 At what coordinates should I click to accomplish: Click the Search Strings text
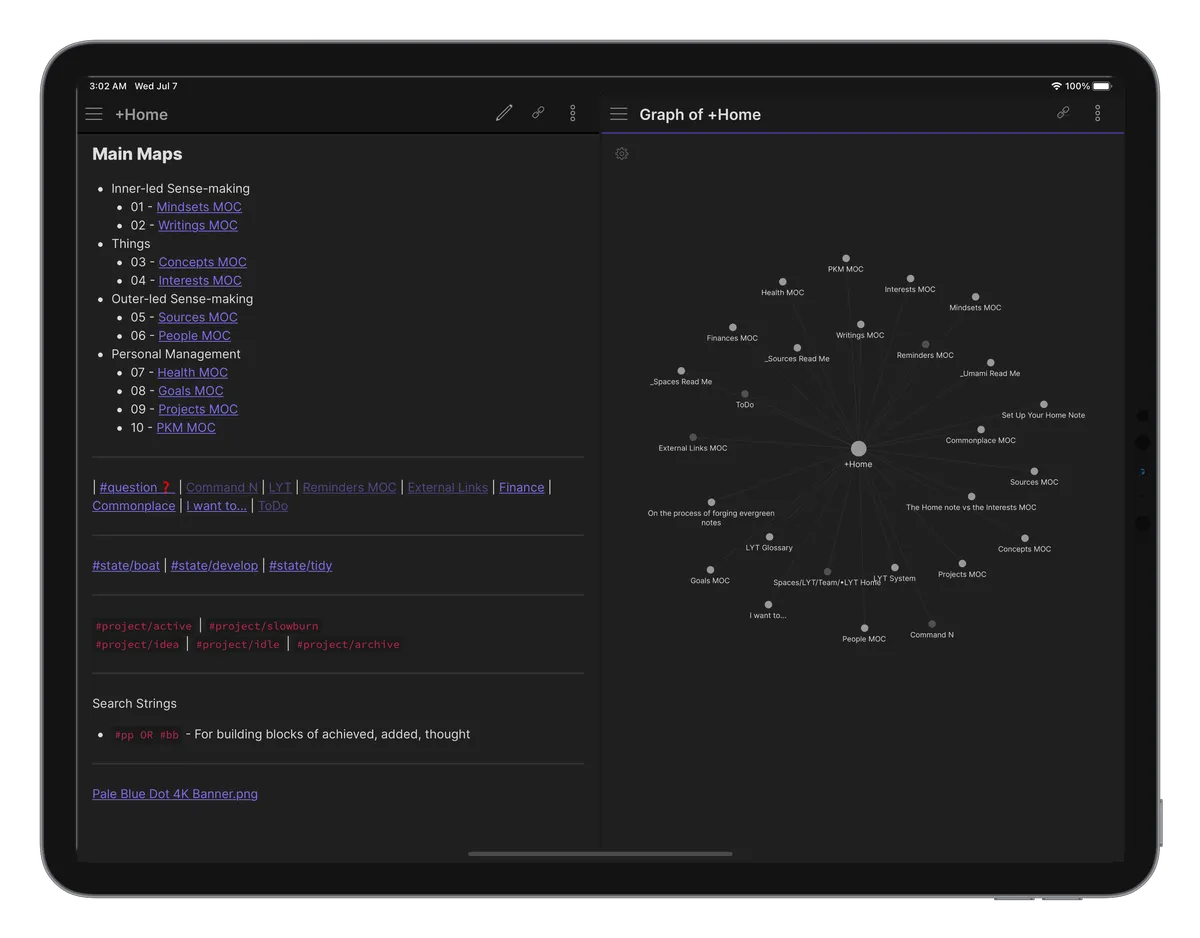coord(134,703)
